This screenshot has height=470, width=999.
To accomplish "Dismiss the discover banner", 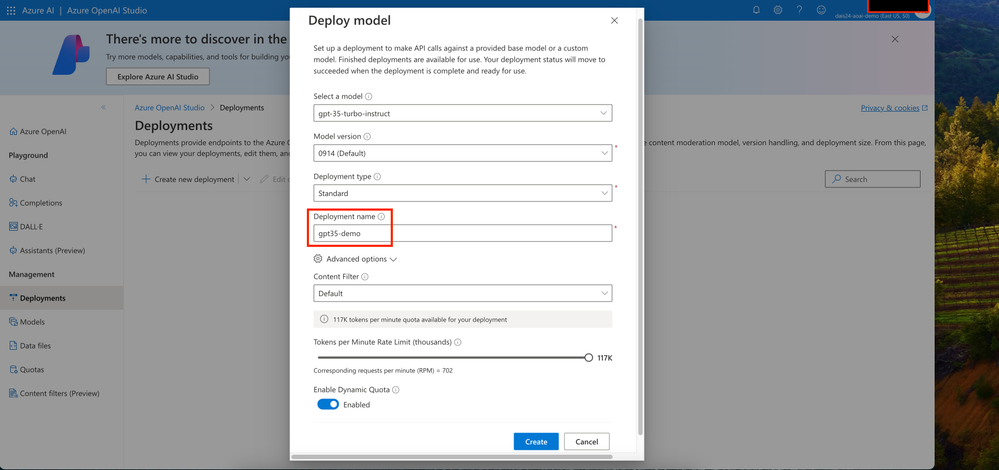I will (895, 39).
